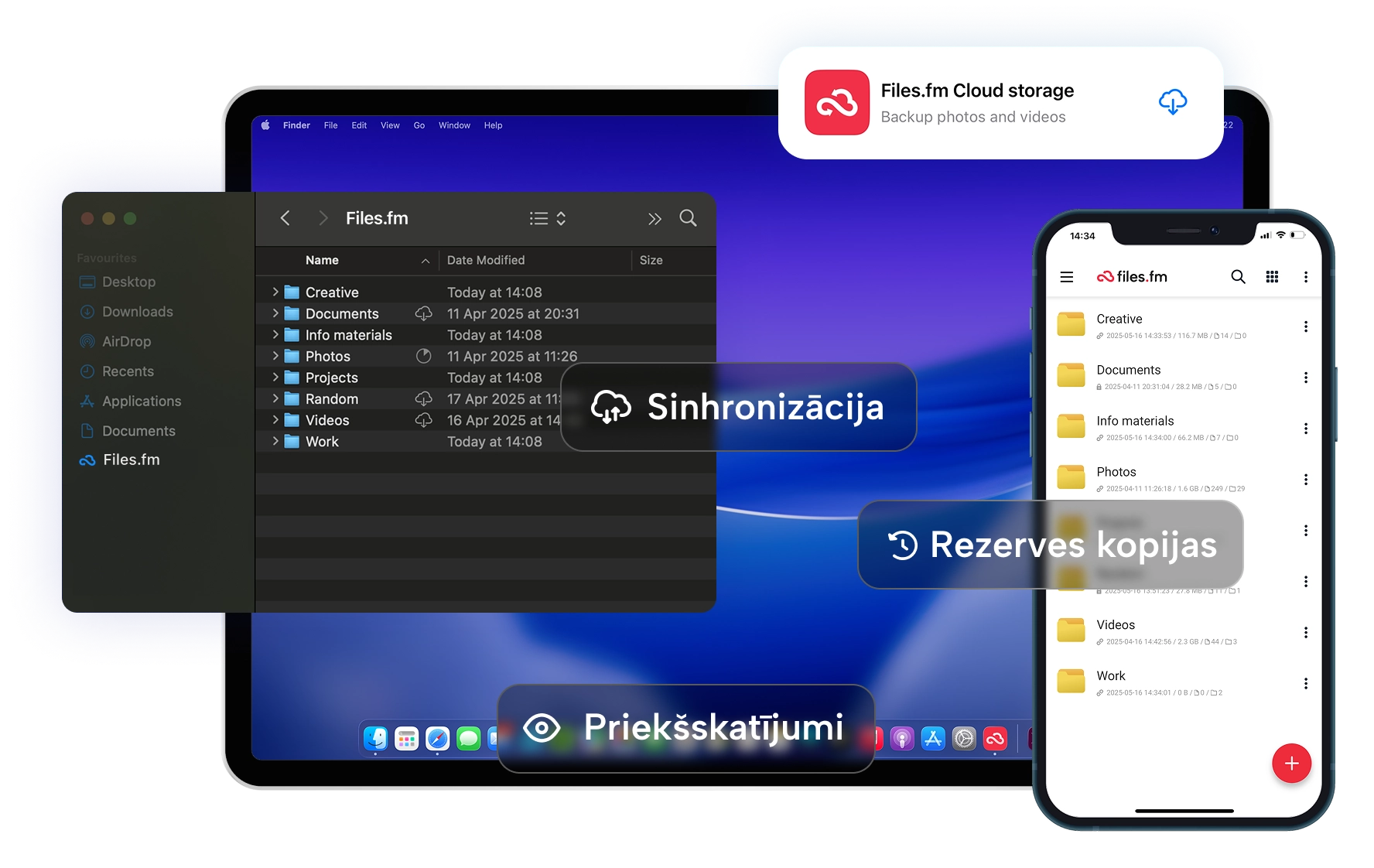This screenshot has height=868, width=1374.
Task: Expand the Work folder in Finder
Action: pyautogui.click(x=275, y=441)
